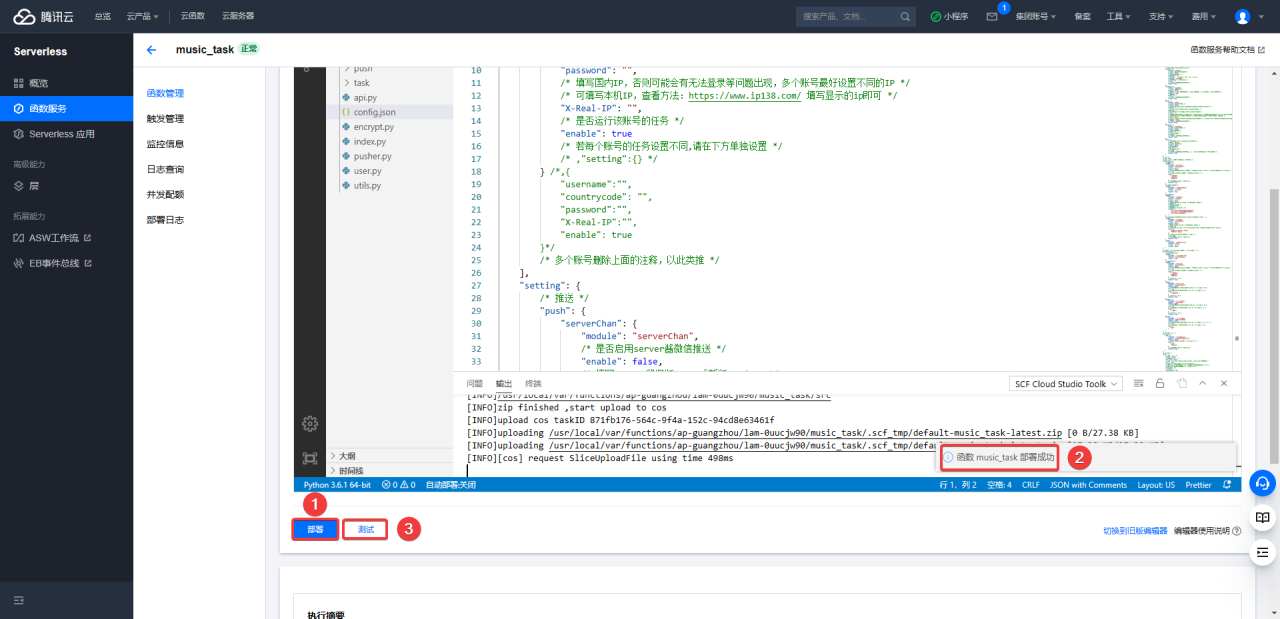The height and width of the screenshot is (619, 1280).
Task: Open the blue customer support headset icon
Action: [x=1262, y=483]
